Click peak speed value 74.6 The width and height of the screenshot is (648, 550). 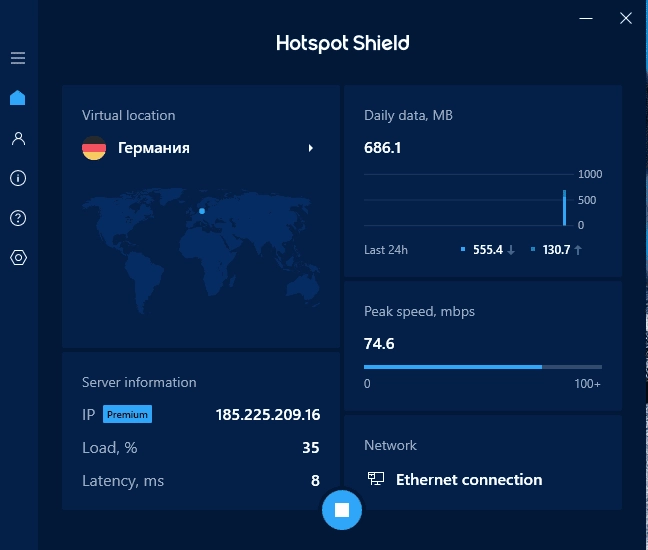(x=379, y=344)
